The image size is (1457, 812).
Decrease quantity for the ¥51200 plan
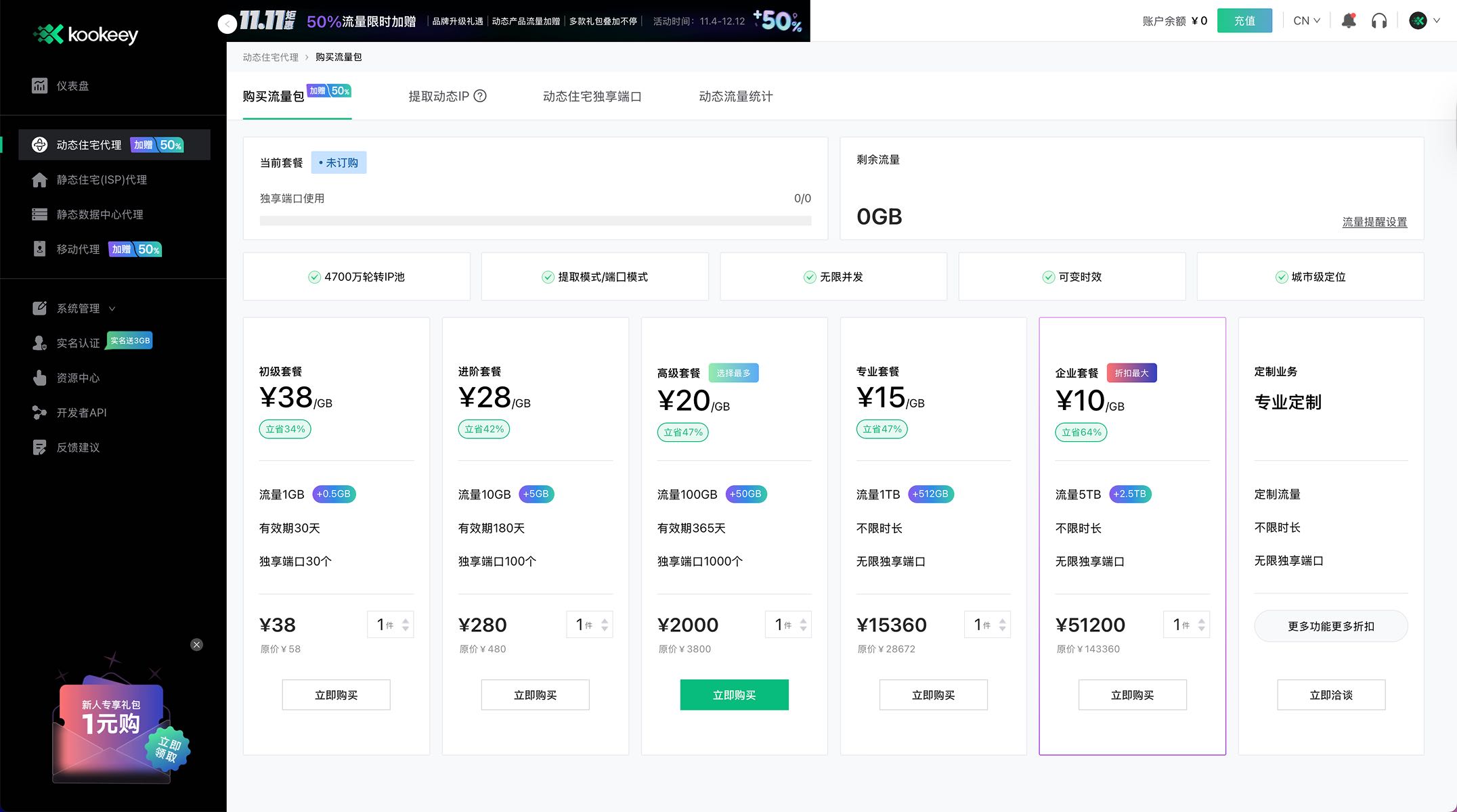pyautogui.click(x=1202, y=629)
